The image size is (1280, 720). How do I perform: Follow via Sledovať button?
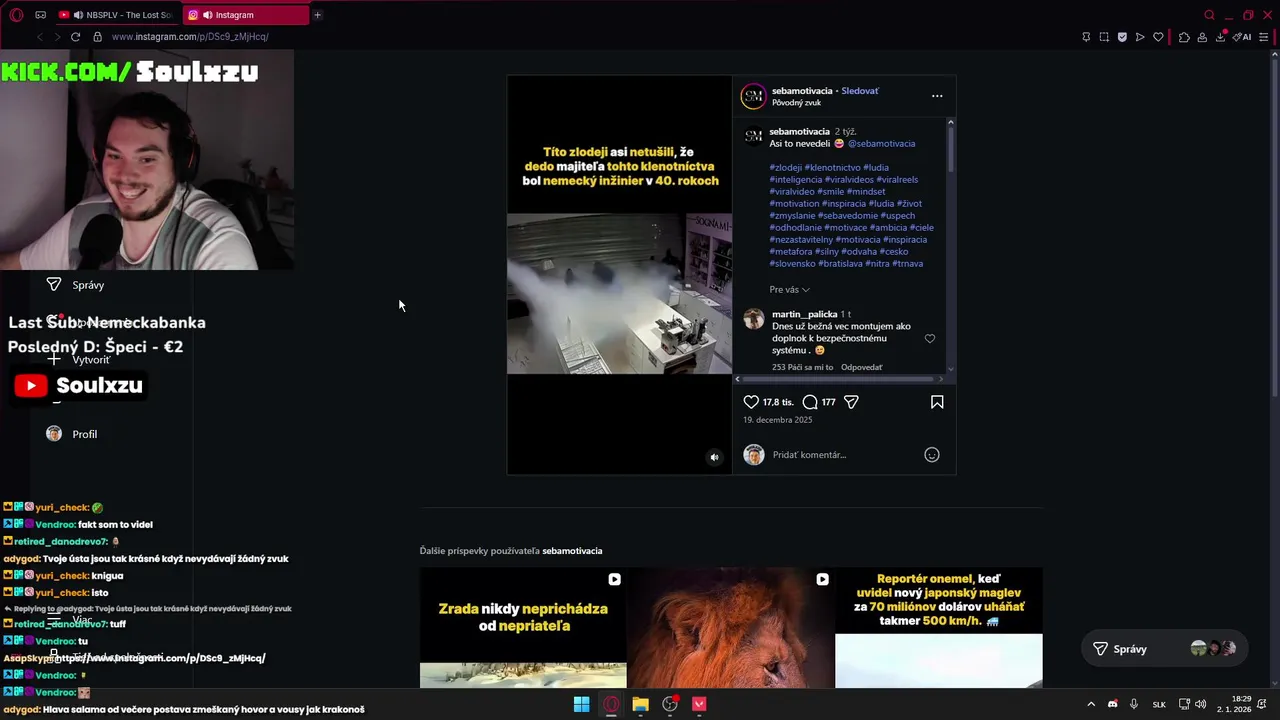pos(860,91)
